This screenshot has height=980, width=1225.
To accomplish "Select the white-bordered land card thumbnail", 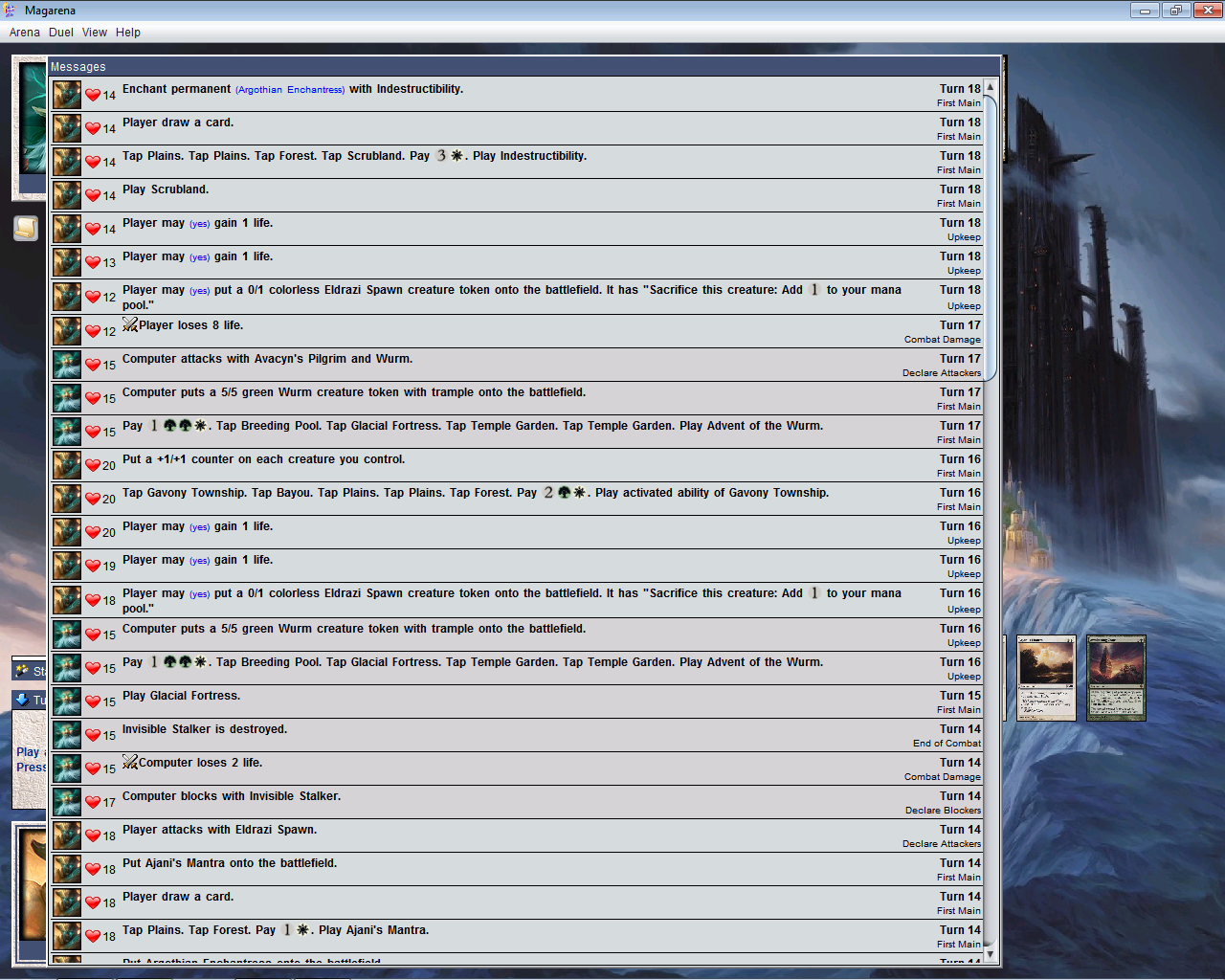I will pyautogui.click(x=1046, y=678).
